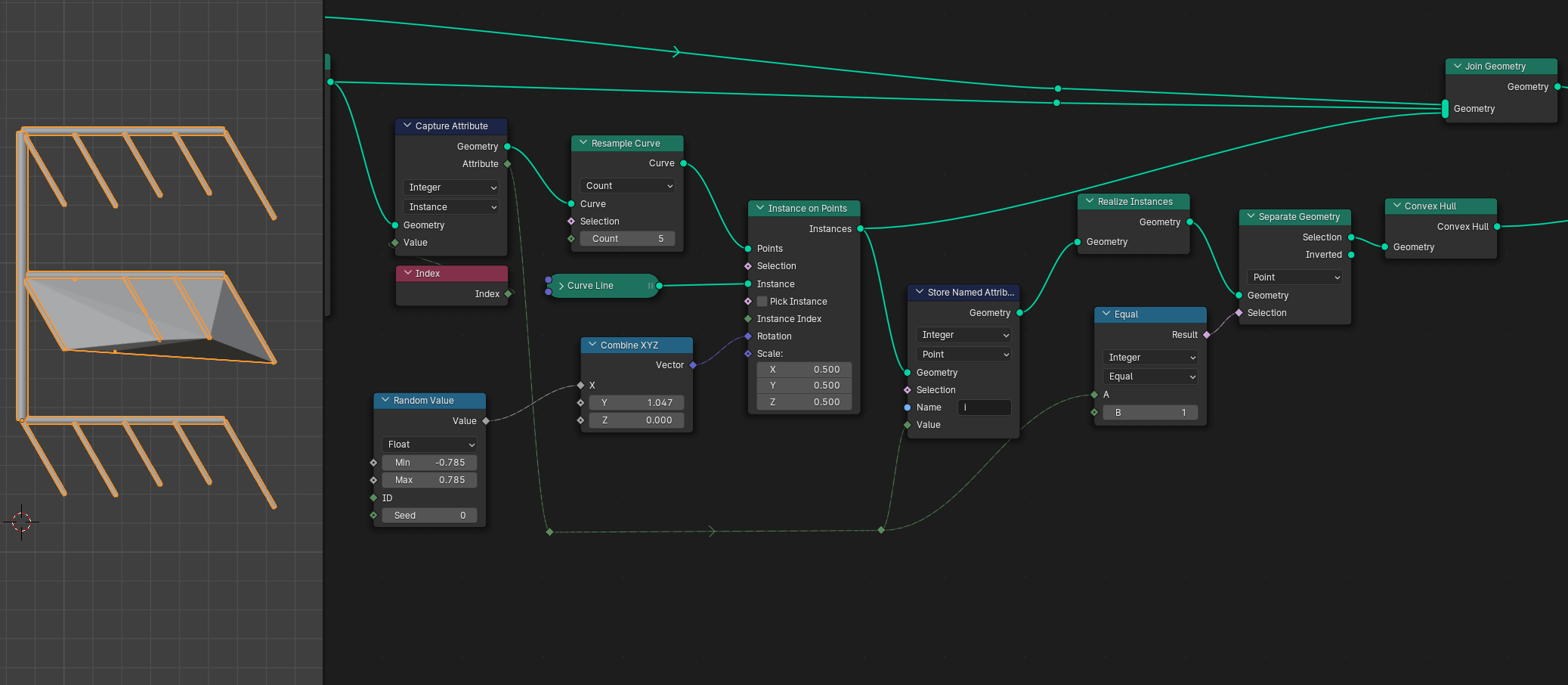
Task: Collapse the Equal compare node
Action: point(1106,314)
